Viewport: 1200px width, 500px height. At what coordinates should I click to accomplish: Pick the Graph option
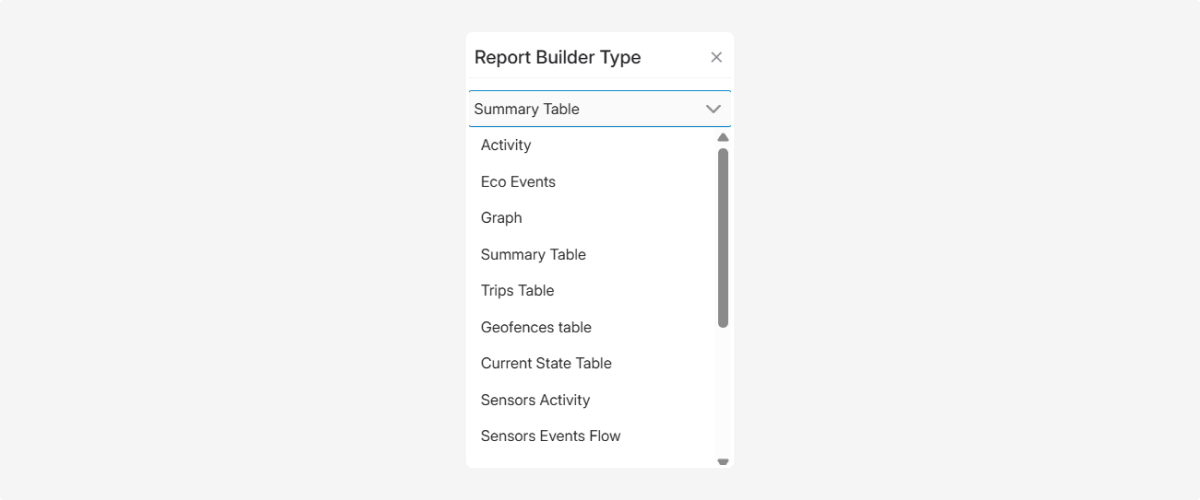point(501,218)
